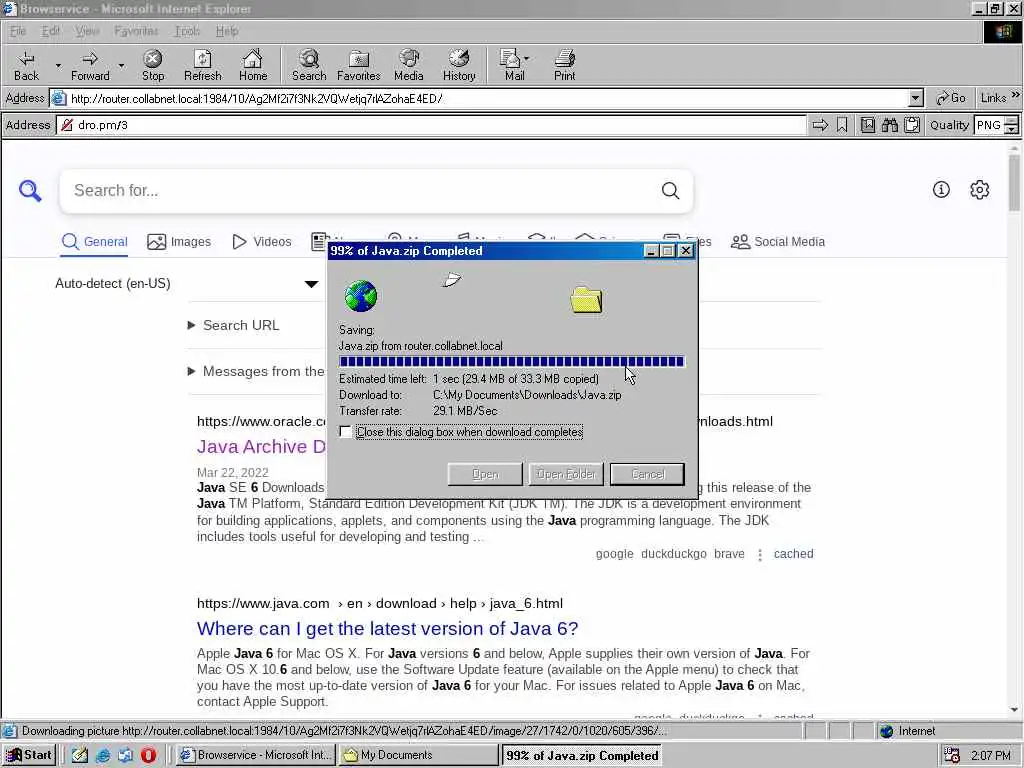Open the History toolbar button
The width and height of the screenshot is (1024, 768).
[x=459, y=65]
